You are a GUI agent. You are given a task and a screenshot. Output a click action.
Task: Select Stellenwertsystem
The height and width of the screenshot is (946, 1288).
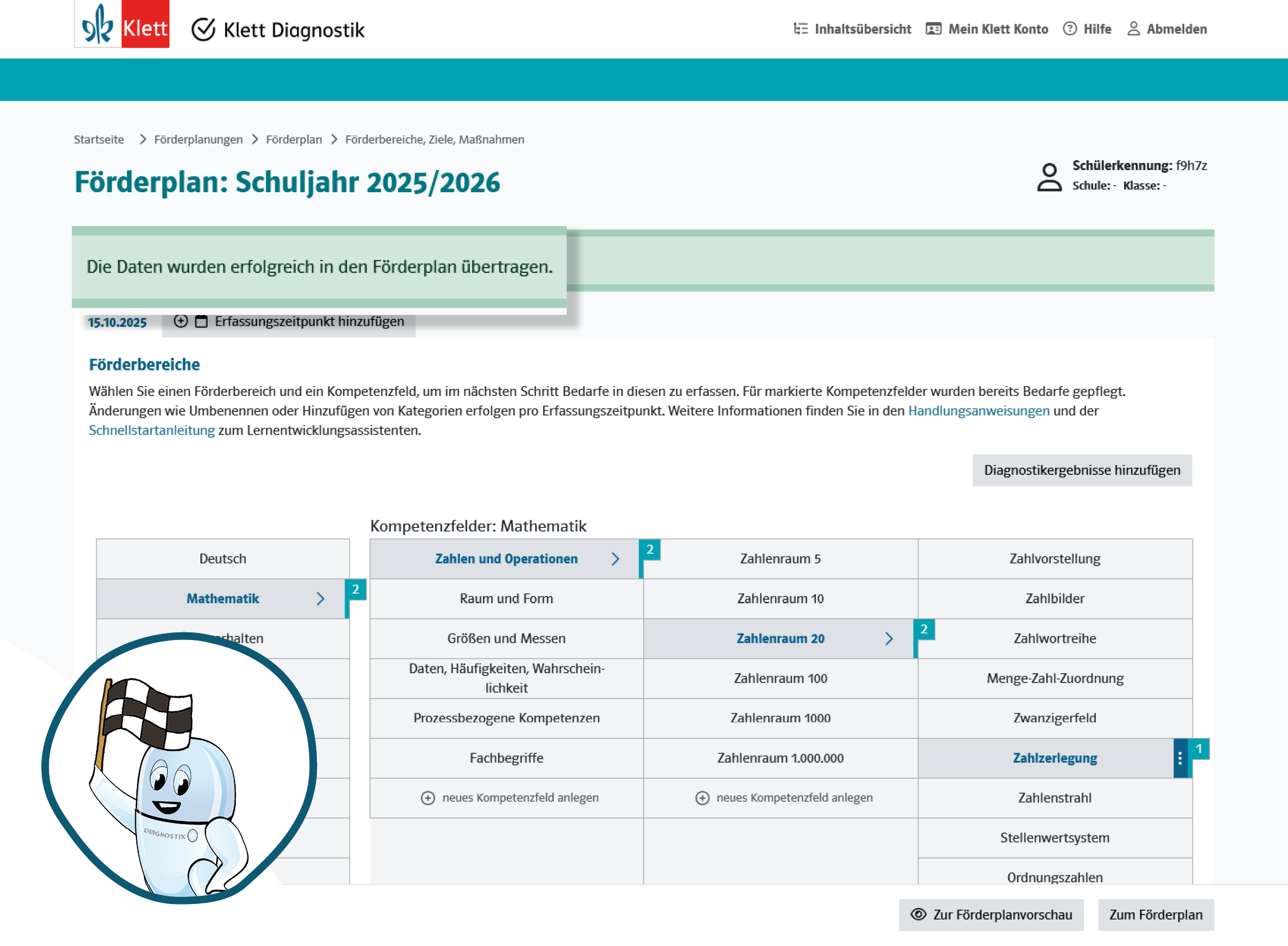1055,839
